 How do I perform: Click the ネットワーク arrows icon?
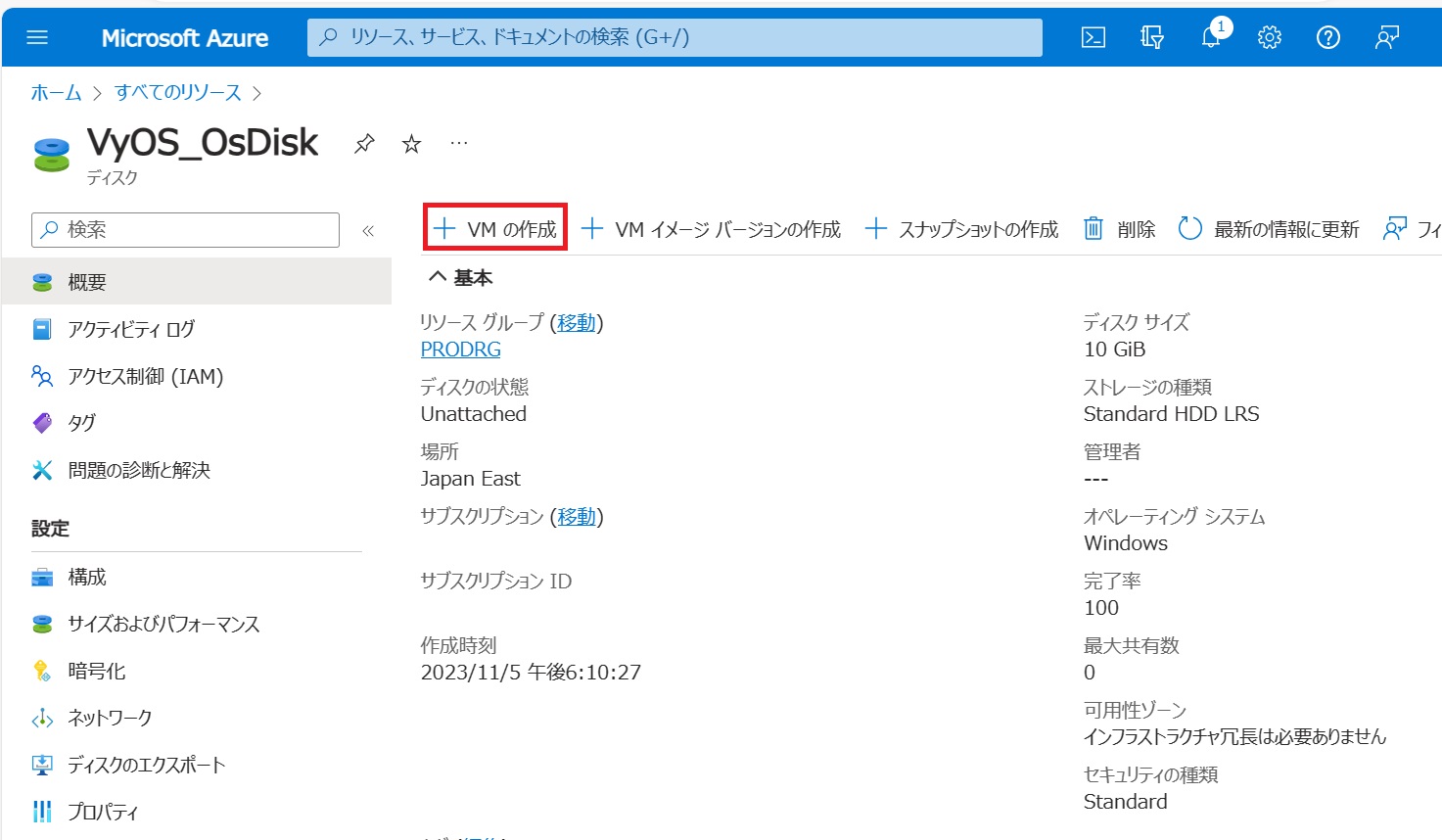(42, 719)
